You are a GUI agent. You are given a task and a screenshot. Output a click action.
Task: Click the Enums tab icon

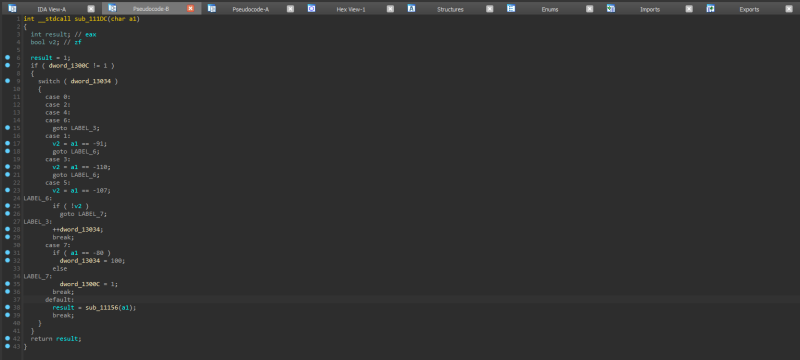point(511,8)
